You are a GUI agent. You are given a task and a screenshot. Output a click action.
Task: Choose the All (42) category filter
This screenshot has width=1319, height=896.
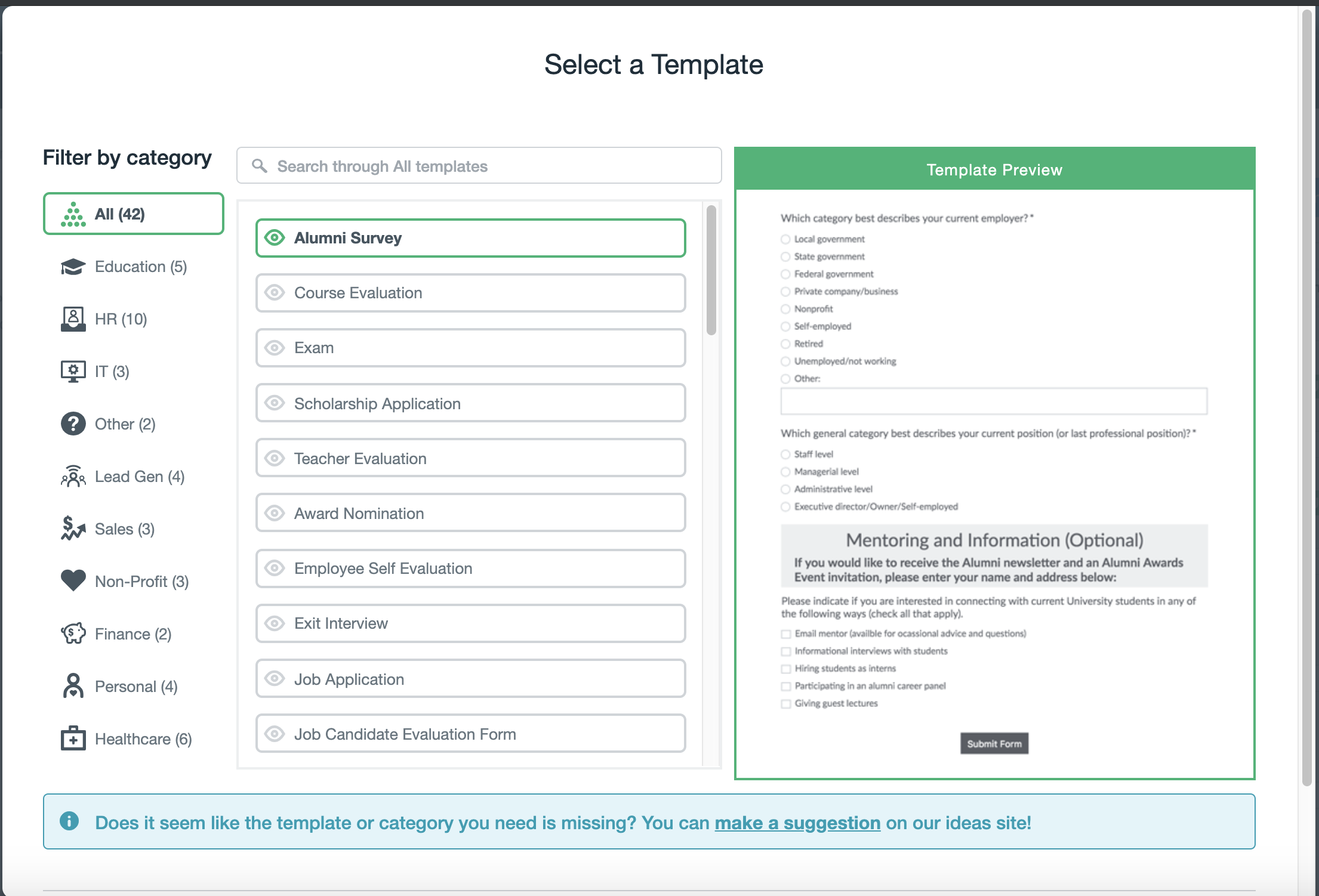click(x=133, y=214)
